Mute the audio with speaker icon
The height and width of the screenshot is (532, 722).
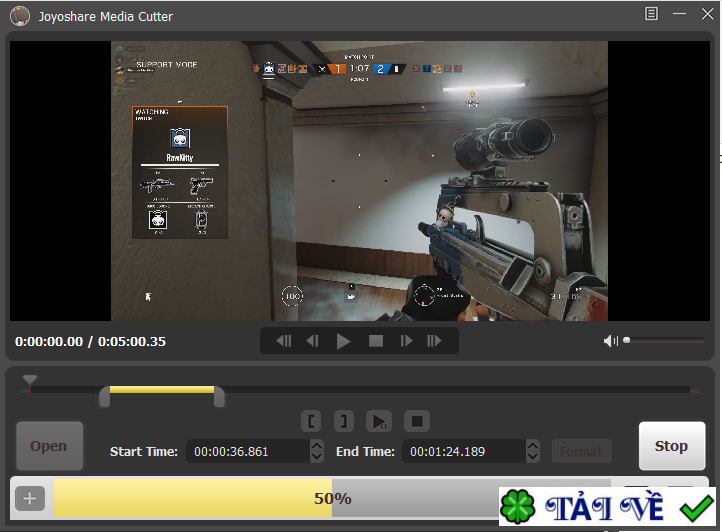pyautogui.click(x=611, y=341)
